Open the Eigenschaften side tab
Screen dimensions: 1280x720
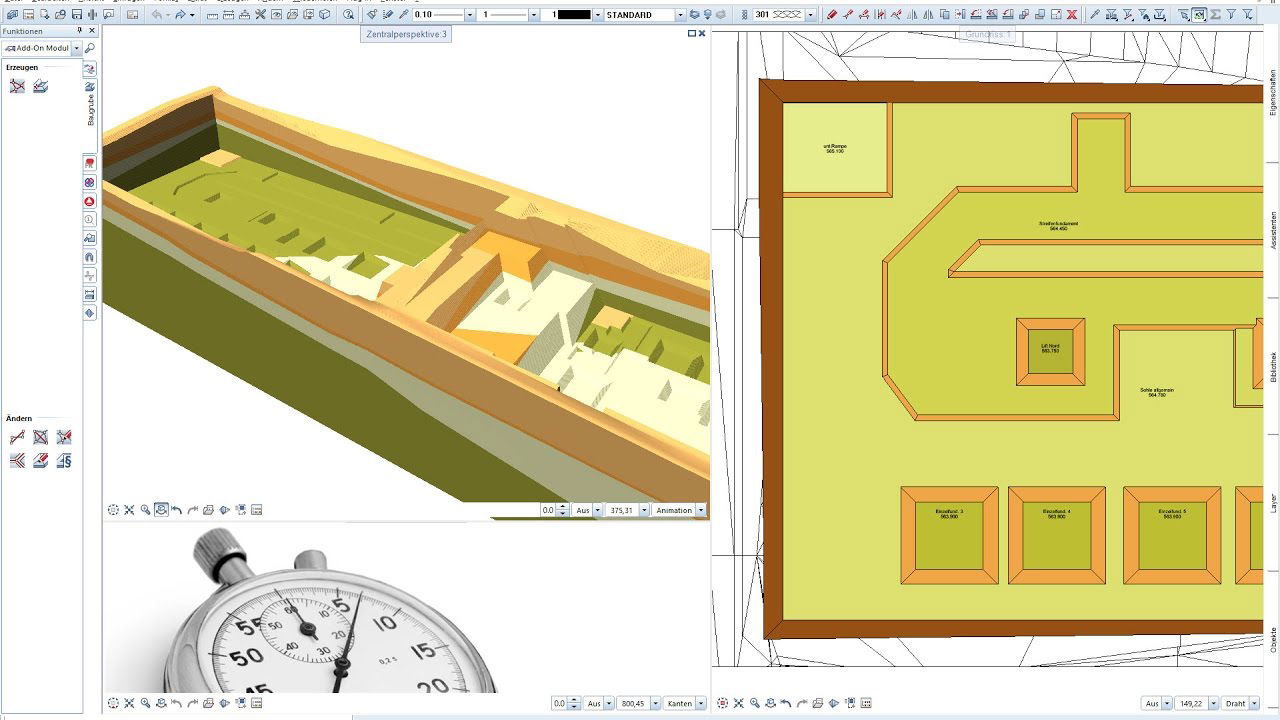[x=1273, y=94]
